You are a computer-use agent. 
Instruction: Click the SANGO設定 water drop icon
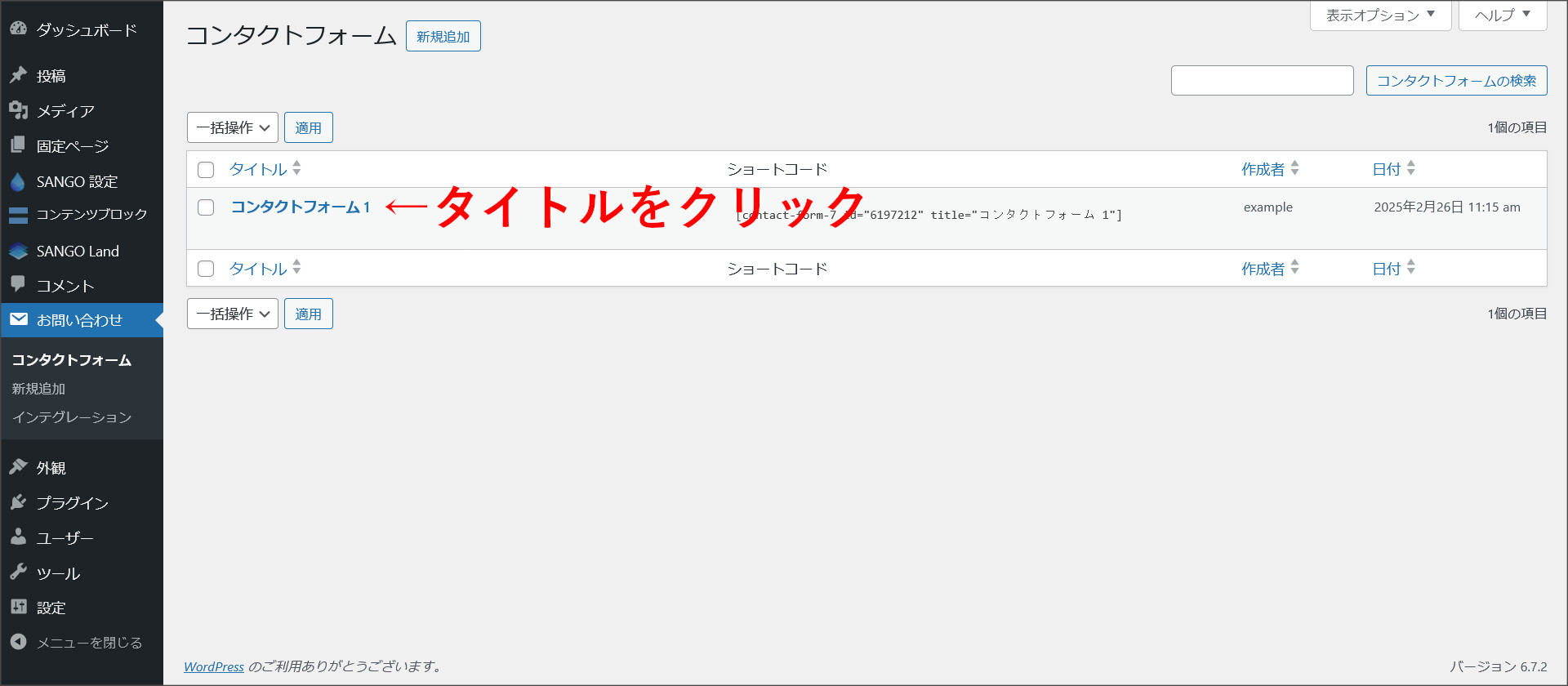point(18,181)
